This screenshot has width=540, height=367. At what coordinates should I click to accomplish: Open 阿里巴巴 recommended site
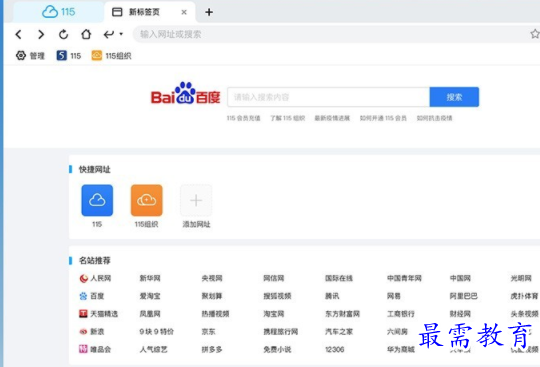464,296
